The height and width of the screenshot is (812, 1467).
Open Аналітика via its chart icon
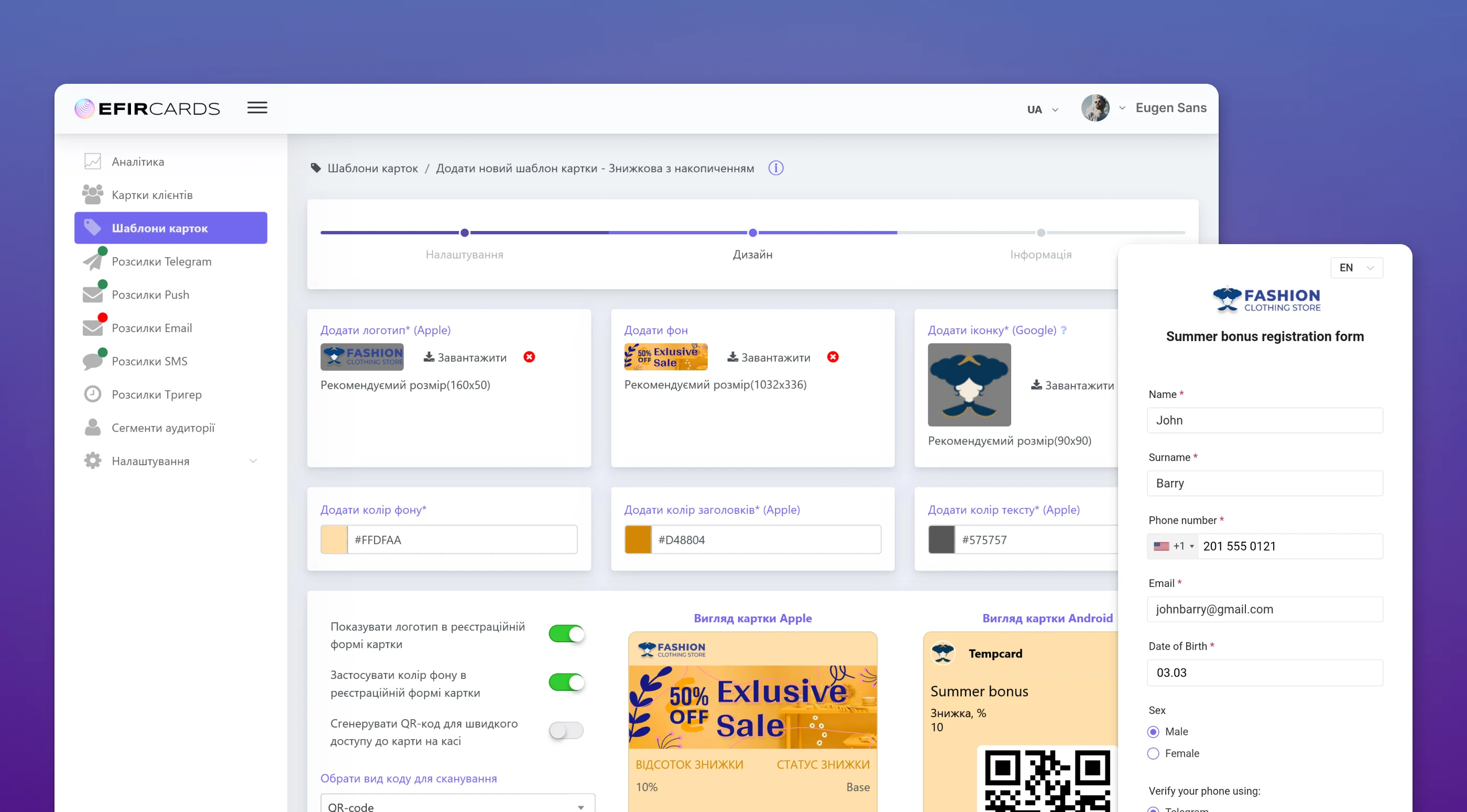click(92, 162)
